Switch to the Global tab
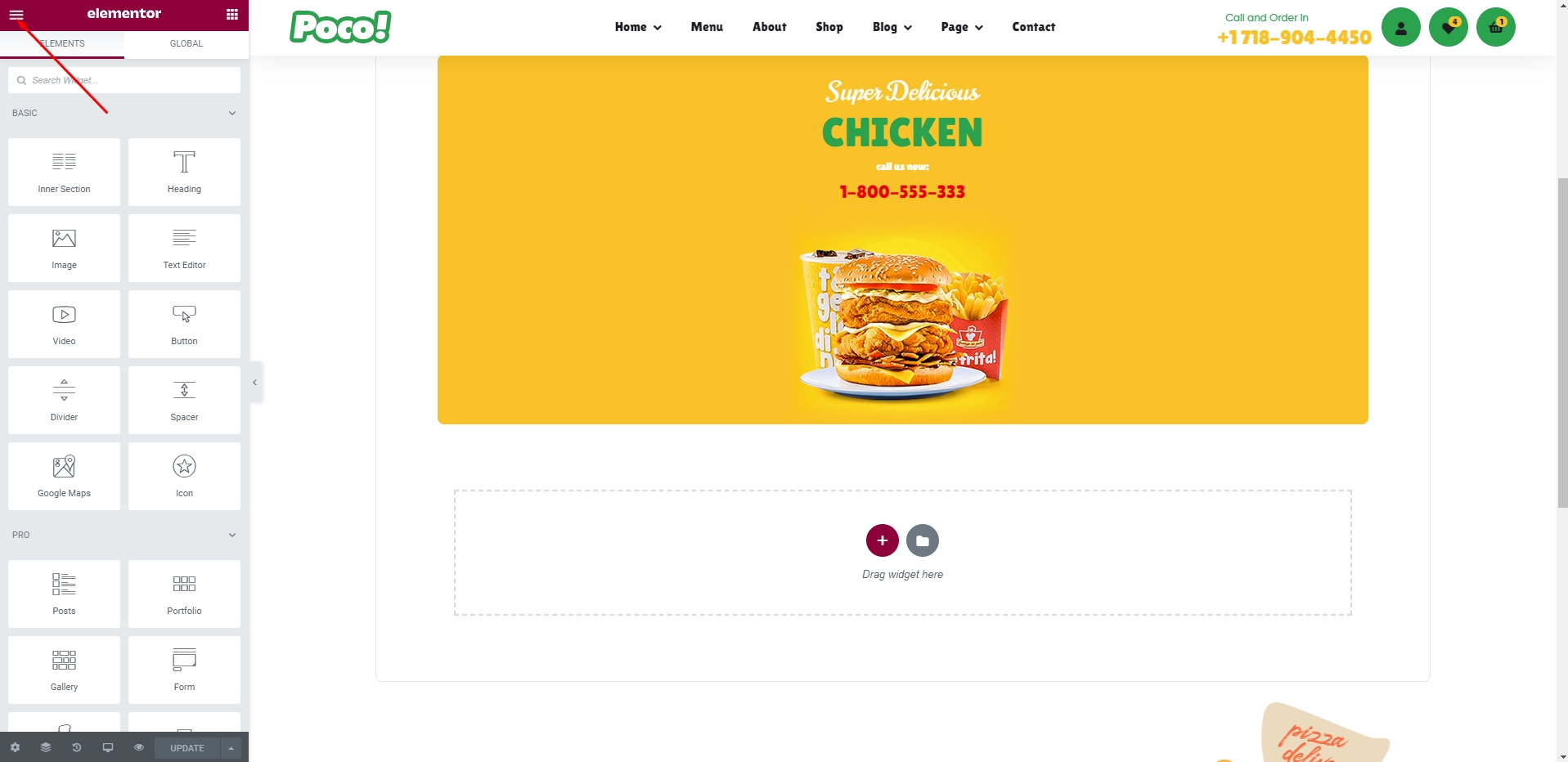 186,43
